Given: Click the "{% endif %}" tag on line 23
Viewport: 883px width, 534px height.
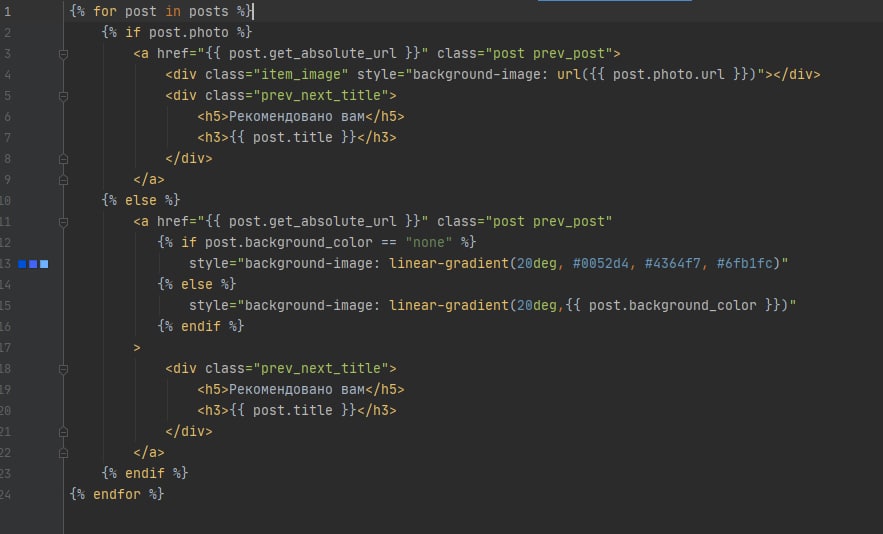Looking at the screenshot, I should click(145, 474).
